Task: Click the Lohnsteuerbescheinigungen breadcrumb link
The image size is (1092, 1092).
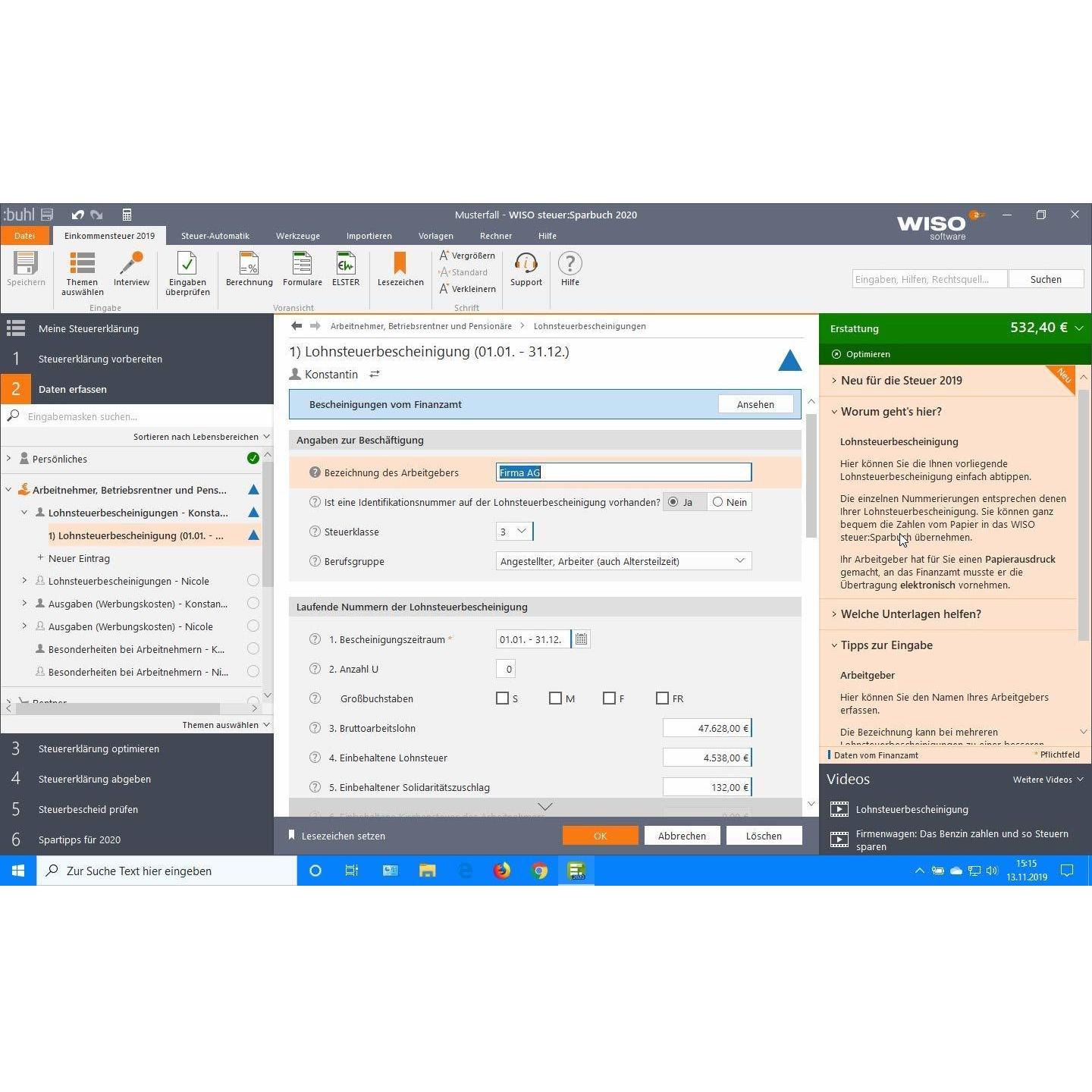Action: 590,326
